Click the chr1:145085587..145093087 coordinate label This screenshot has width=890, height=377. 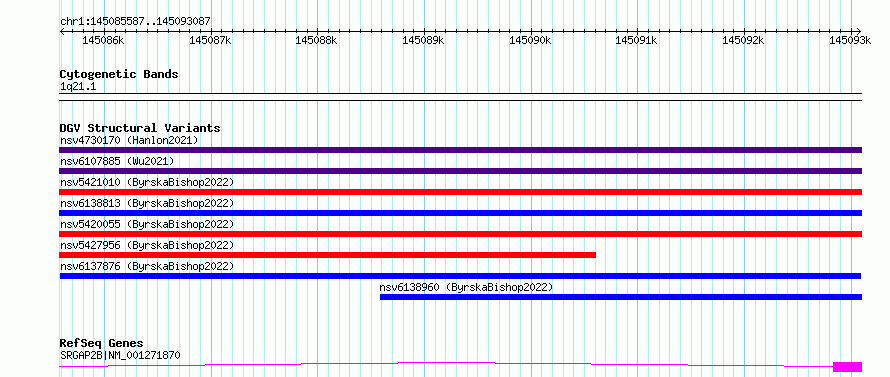(135, 21)
